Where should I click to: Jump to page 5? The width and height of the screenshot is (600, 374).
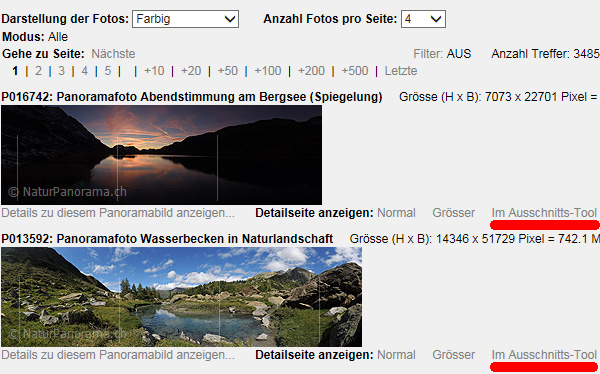coord(108,71)
